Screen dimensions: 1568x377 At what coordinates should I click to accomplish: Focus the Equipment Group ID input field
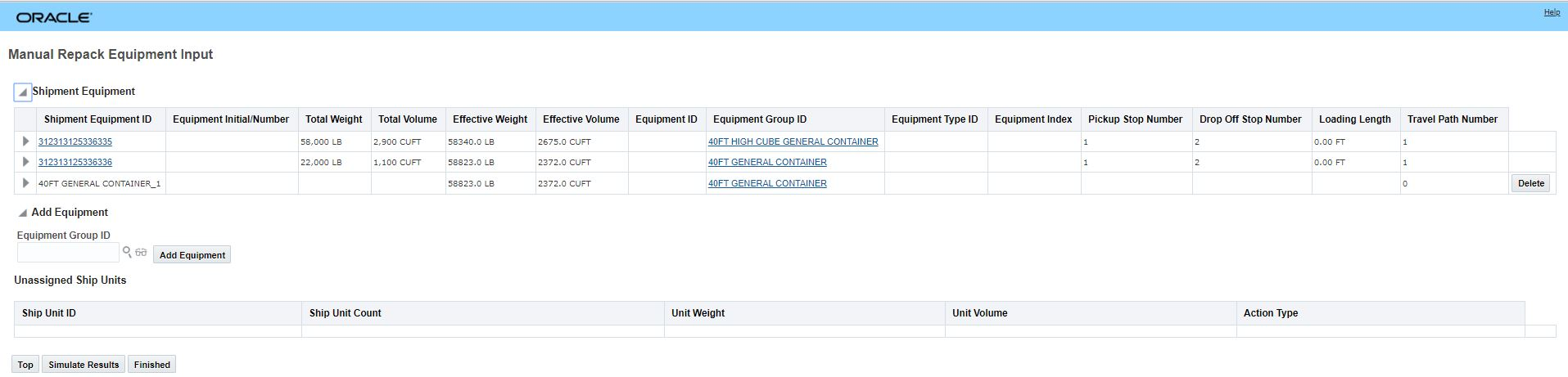click(68, 254)
